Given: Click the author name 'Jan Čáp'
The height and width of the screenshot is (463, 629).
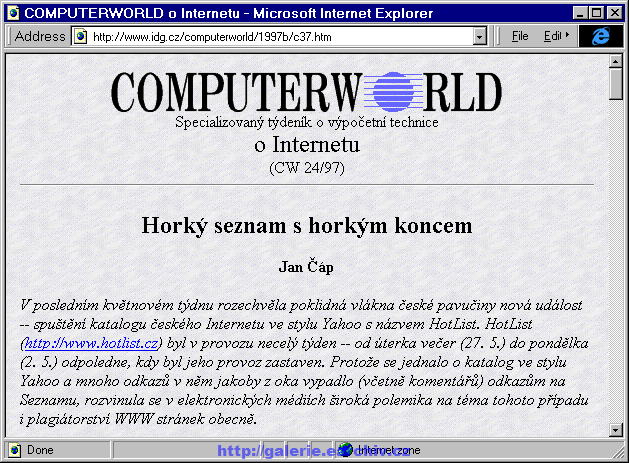Looking at the screenshot, I should 306,267.
